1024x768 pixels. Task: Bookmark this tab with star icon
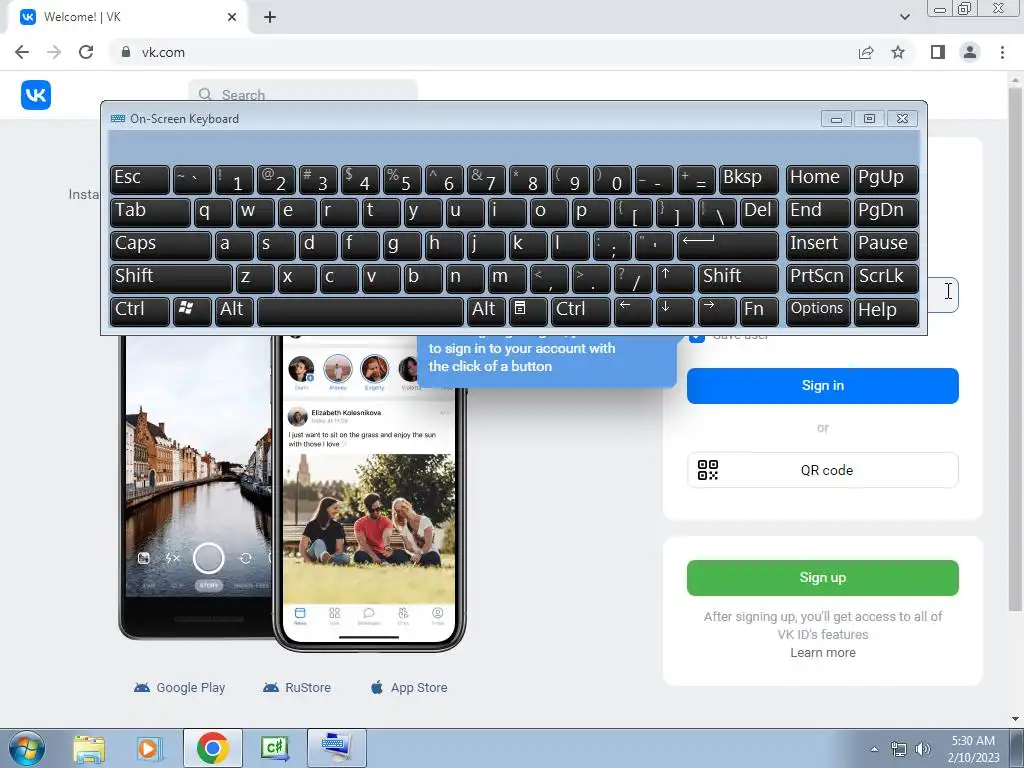pyautogui.click(x=898, y=52)
